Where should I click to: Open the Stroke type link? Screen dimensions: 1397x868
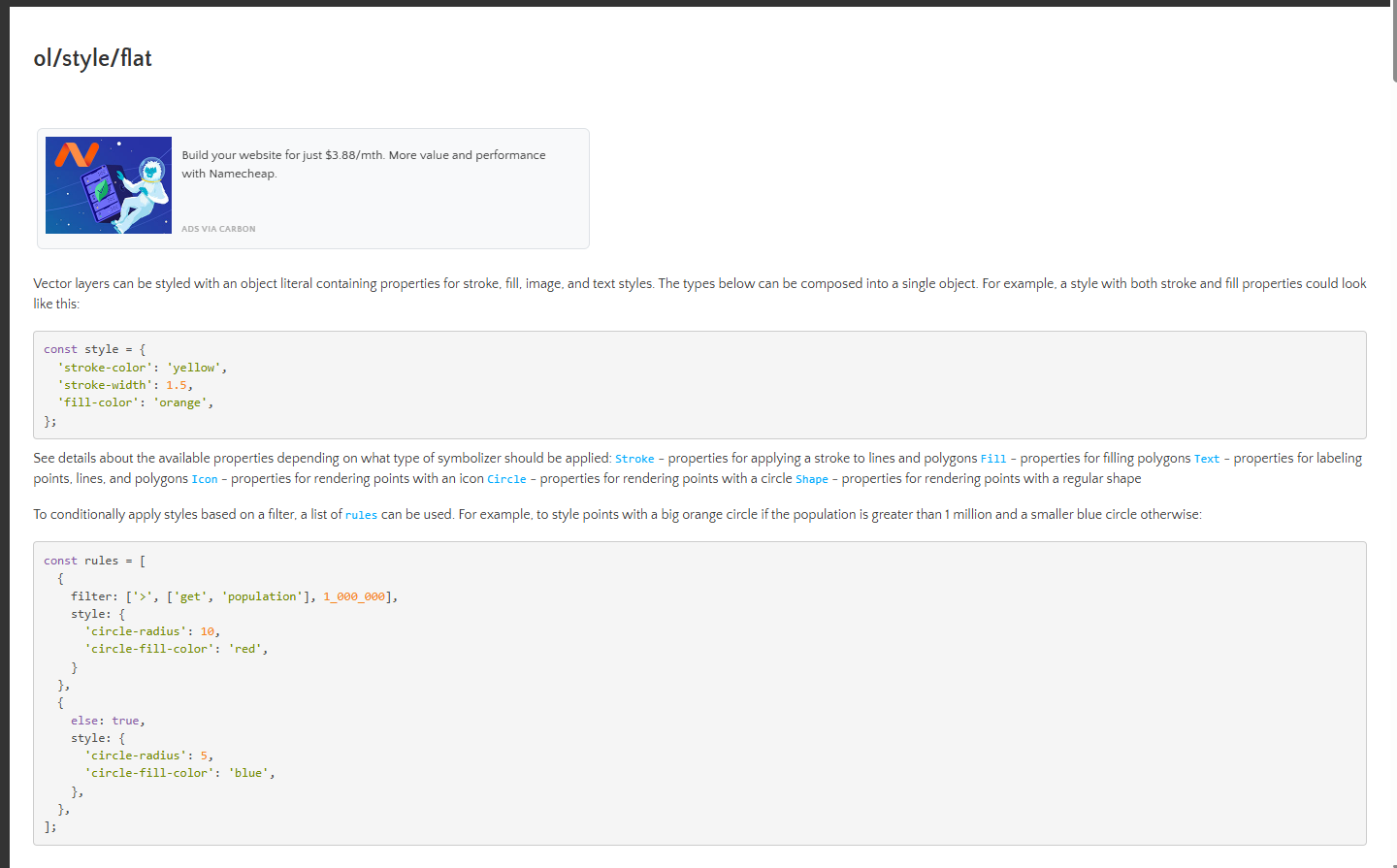pos(634,459)
